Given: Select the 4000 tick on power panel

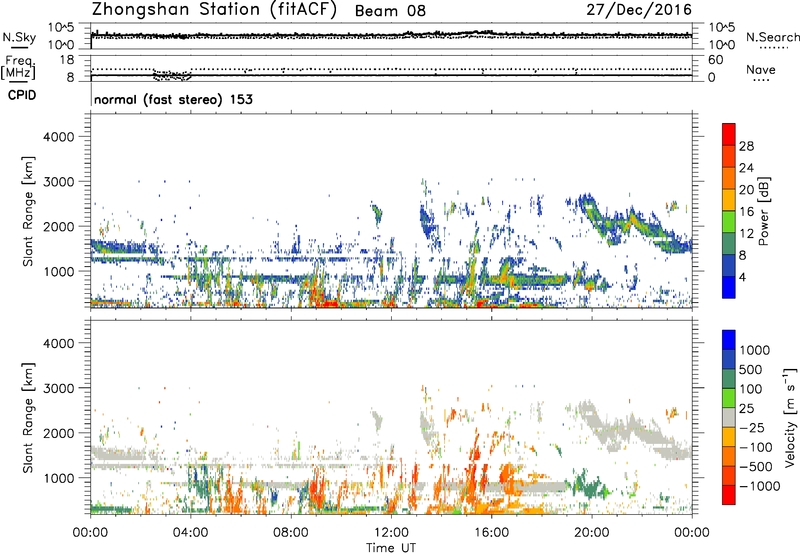Looking at the screenshot, I should (x=58, y=137).
